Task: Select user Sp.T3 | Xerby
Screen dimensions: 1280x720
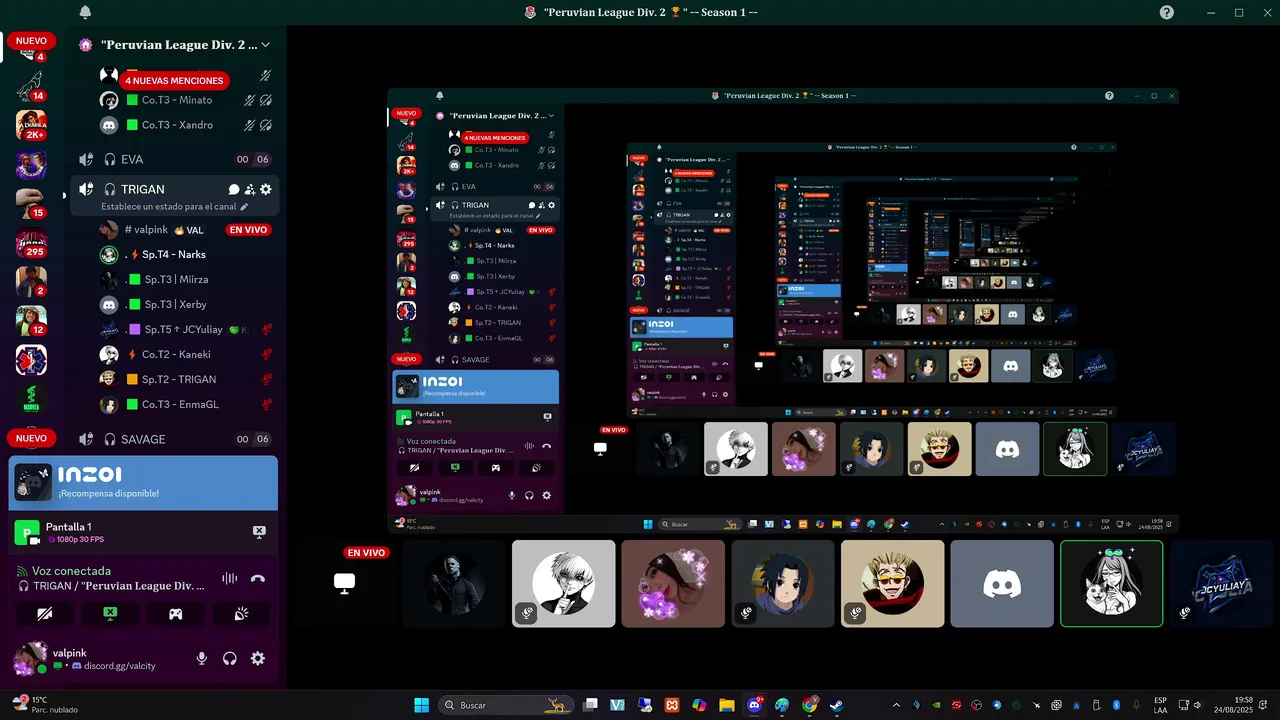Action: (x=186, y=304)
